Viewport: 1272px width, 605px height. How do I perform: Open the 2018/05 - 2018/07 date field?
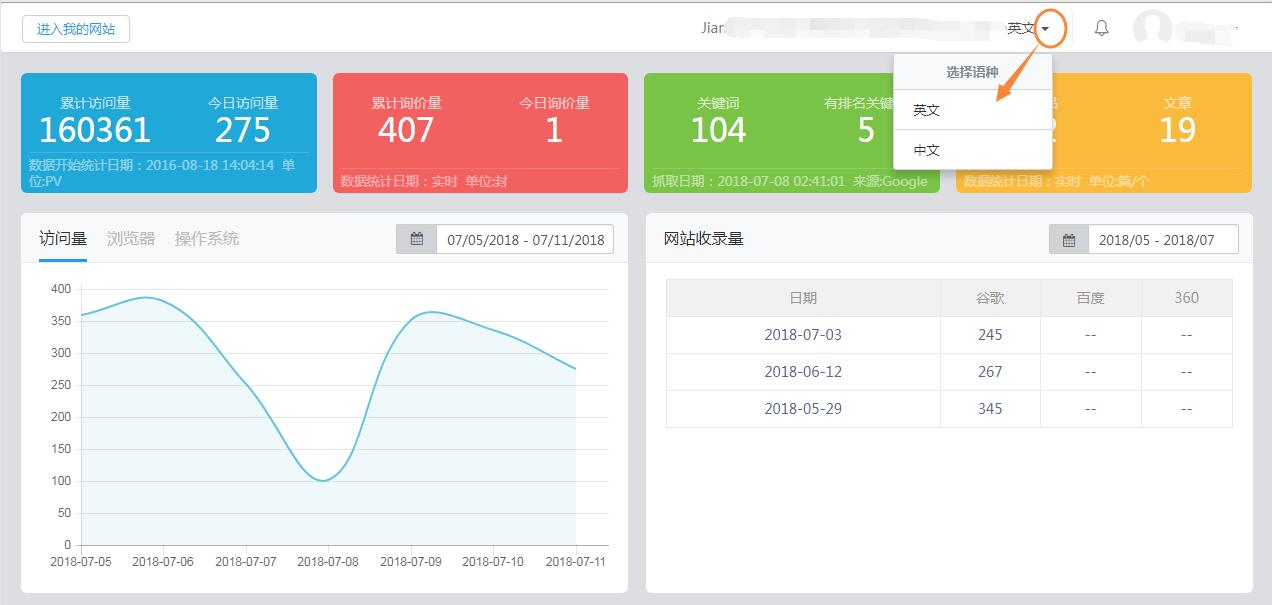1162,240
